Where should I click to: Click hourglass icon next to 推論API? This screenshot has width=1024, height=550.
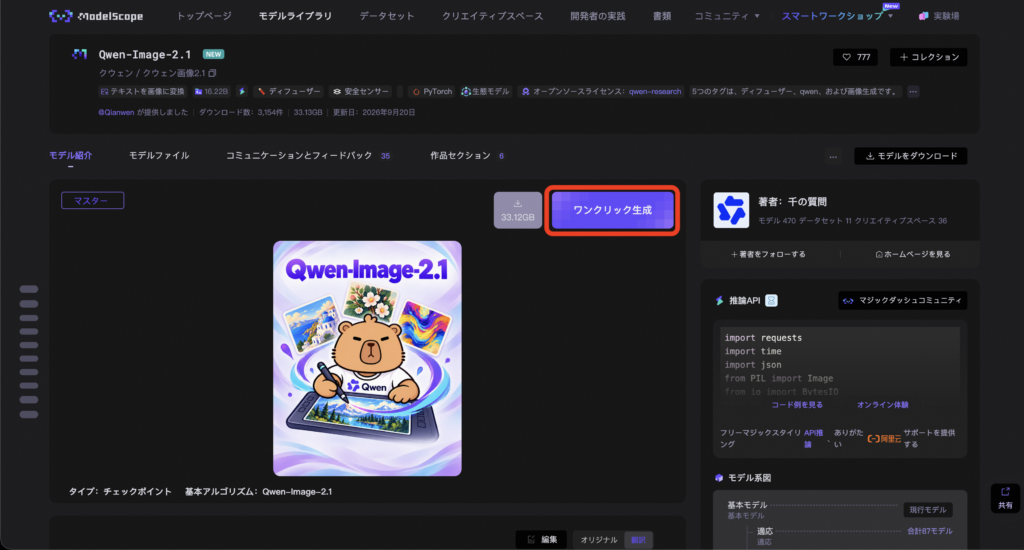coord(771,300)
